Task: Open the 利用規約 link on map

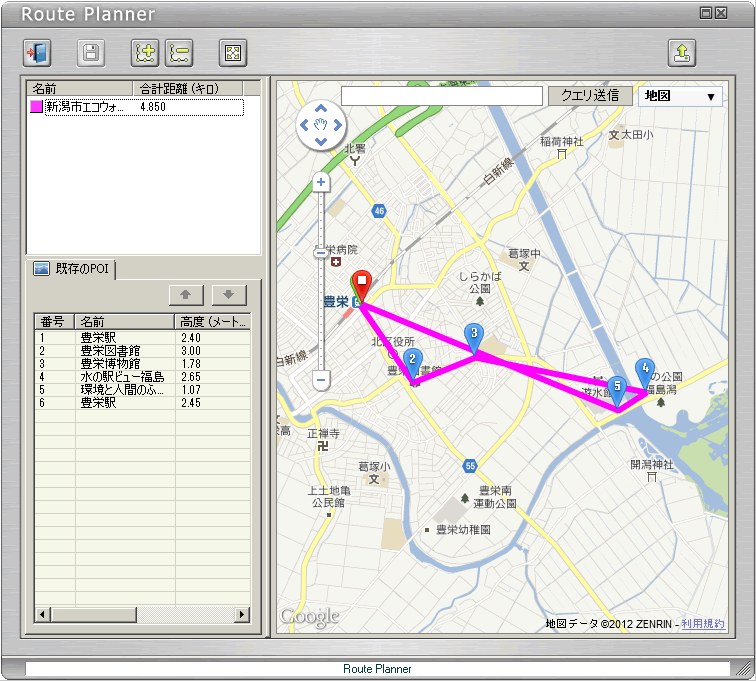Action: pyautogui.click(x=703, y=624)
